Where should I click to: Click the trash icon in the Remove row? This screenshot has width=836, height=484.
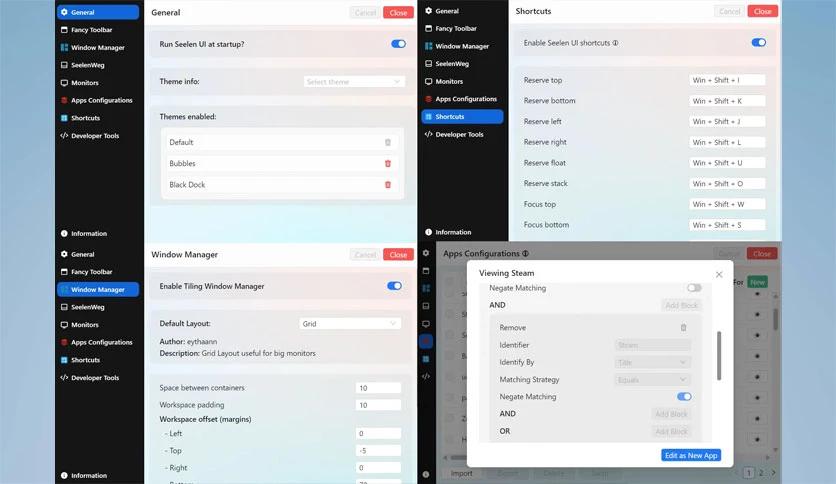[x=684, y=327]
